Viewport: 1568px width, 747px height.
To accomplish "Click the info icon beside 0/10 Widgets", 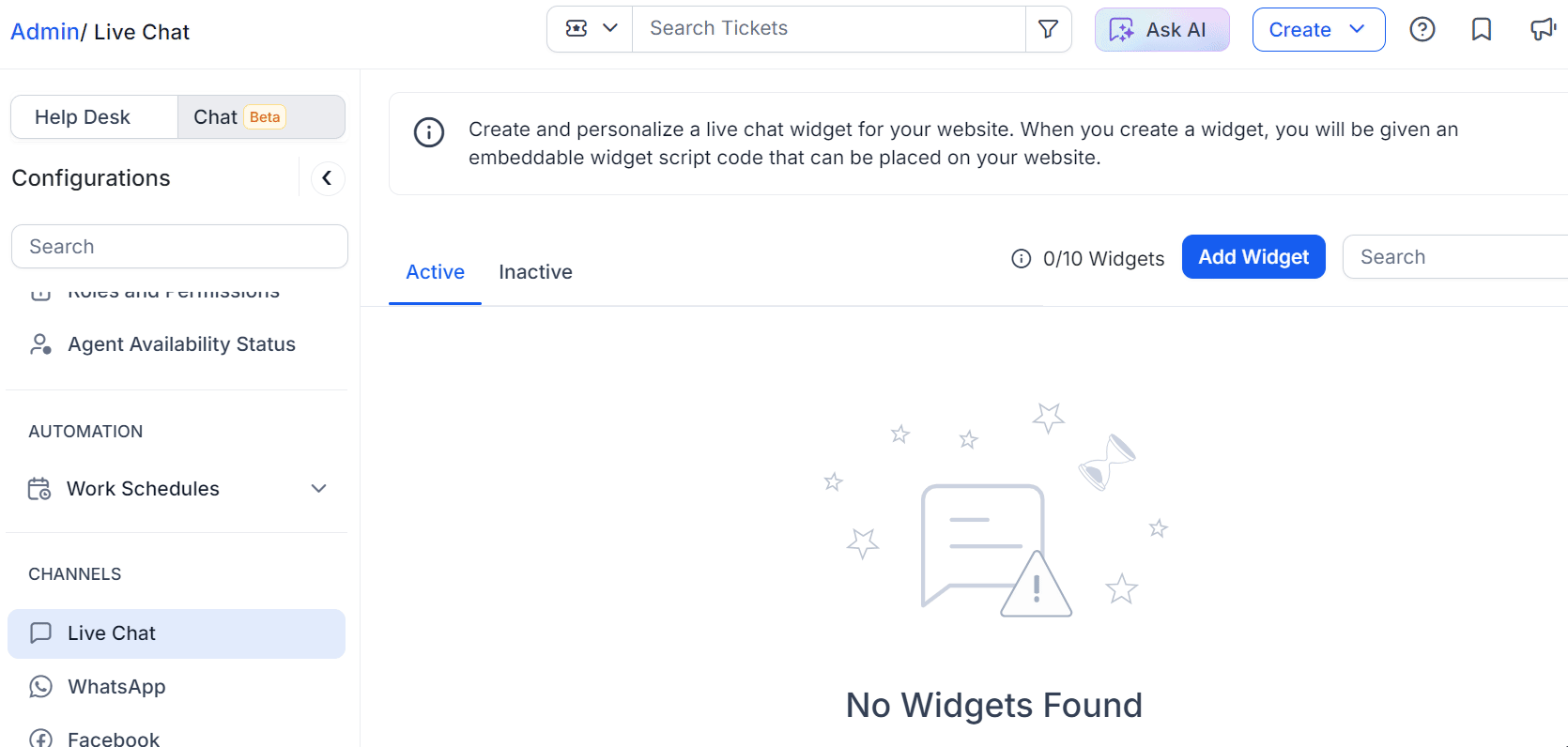I will coord(1021,258).
